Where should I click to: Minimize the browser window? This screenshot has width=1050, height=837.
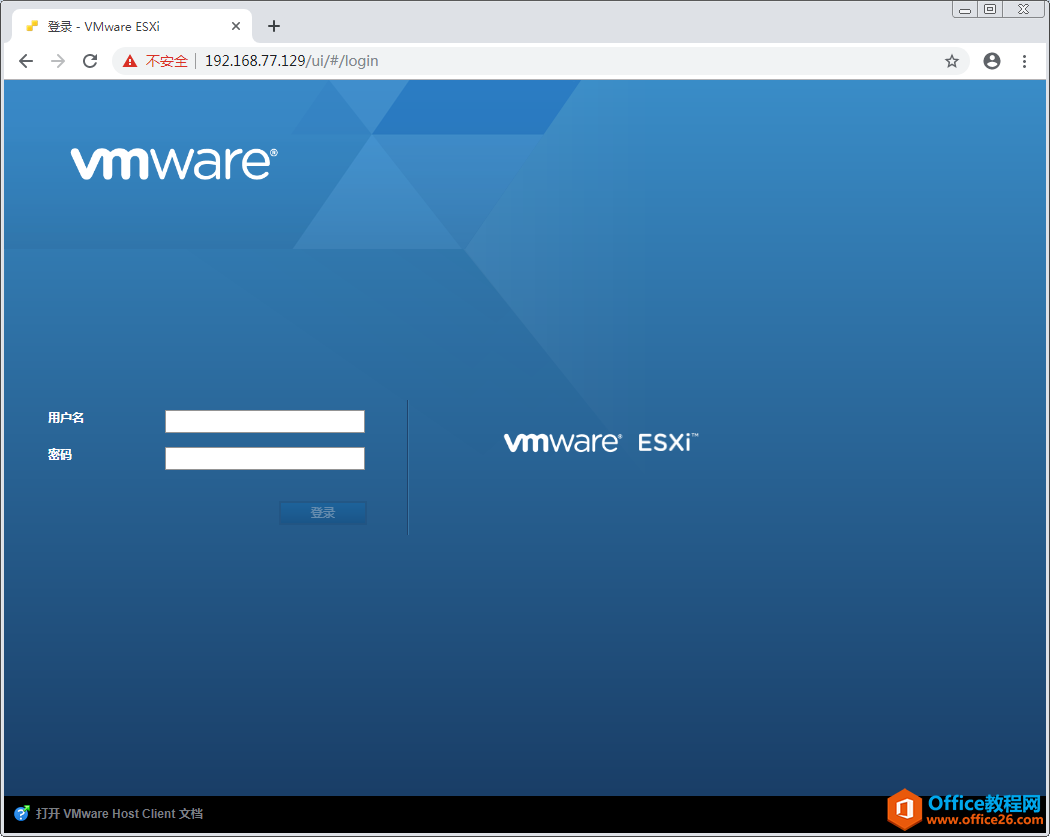(x=964, y=9)
